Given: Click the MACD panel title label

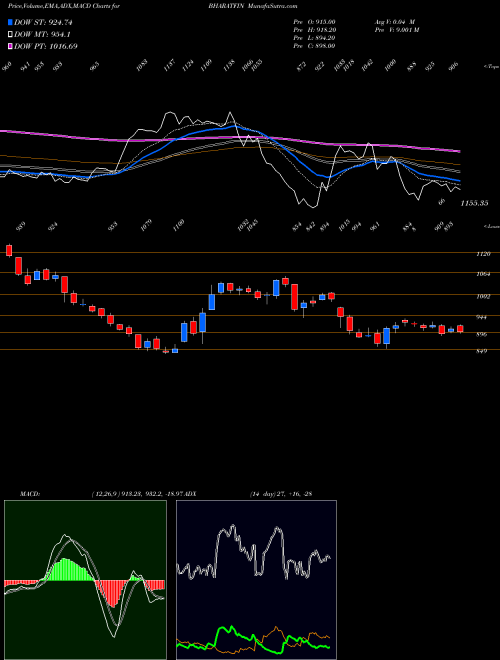Looking at the screenshot, I should pos(29,494).
